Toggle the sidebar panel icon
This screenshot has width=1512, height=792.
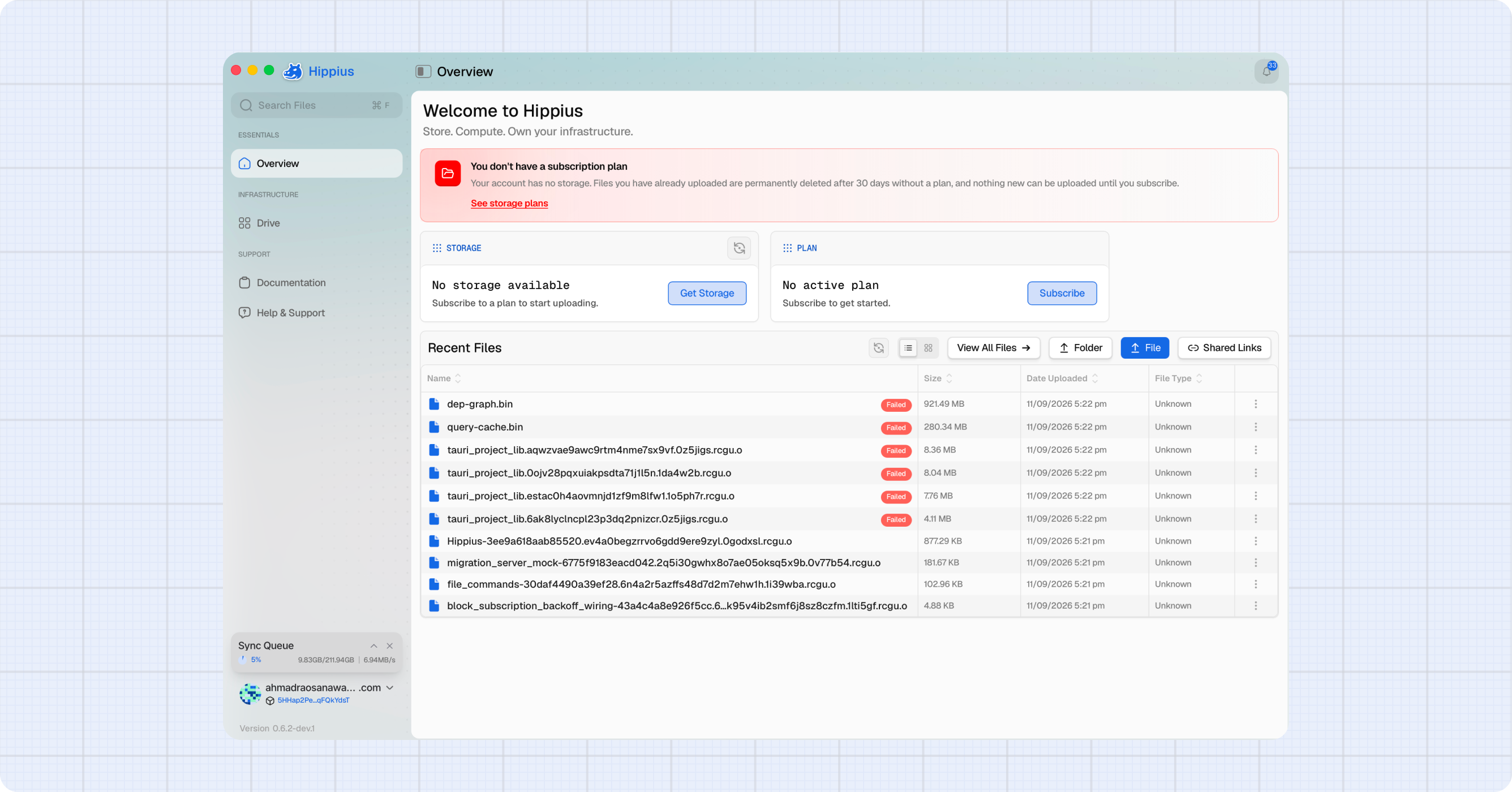pyautogui.click(x=423, y=72)
